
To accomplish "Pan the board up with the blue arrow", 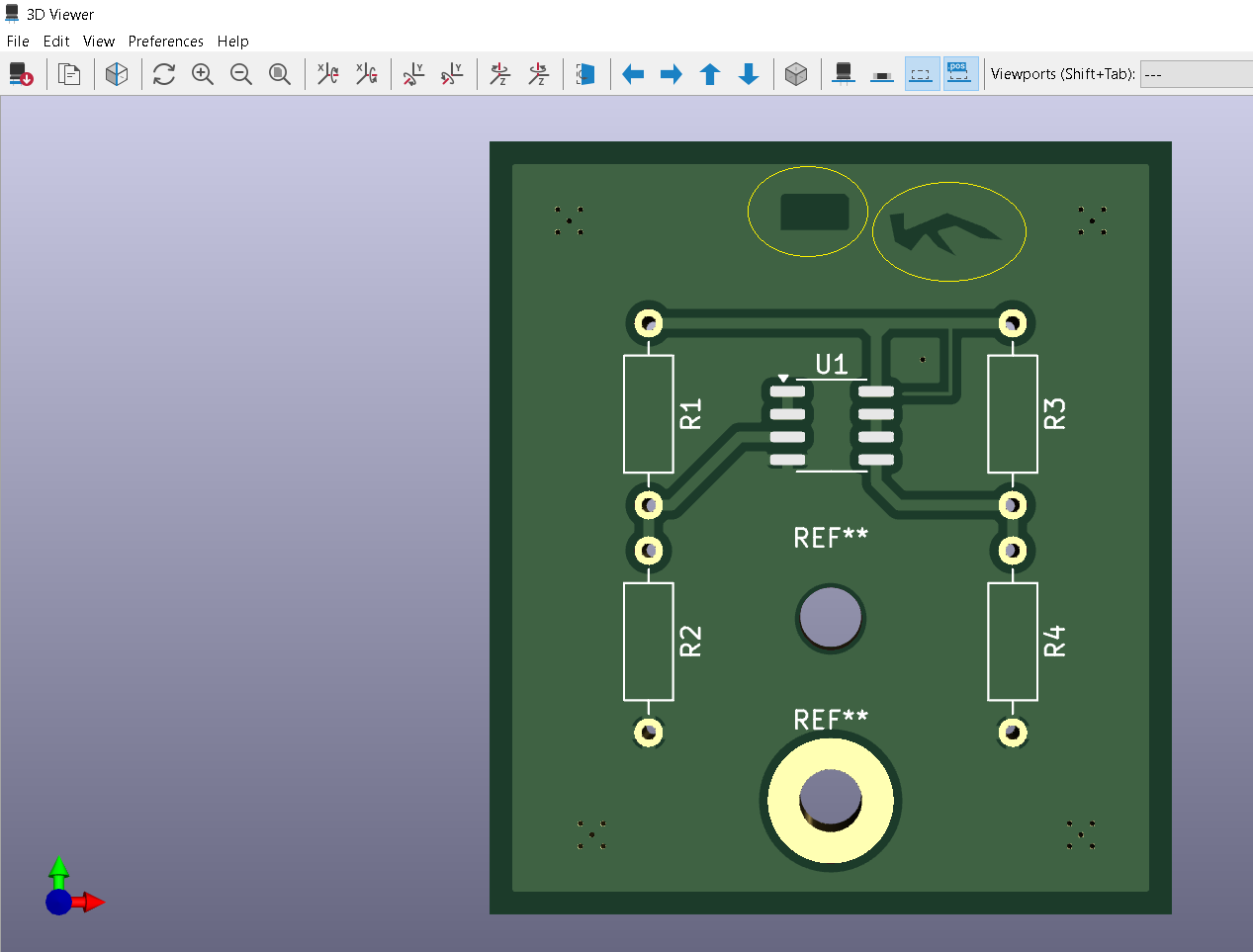I will point(710,74).
